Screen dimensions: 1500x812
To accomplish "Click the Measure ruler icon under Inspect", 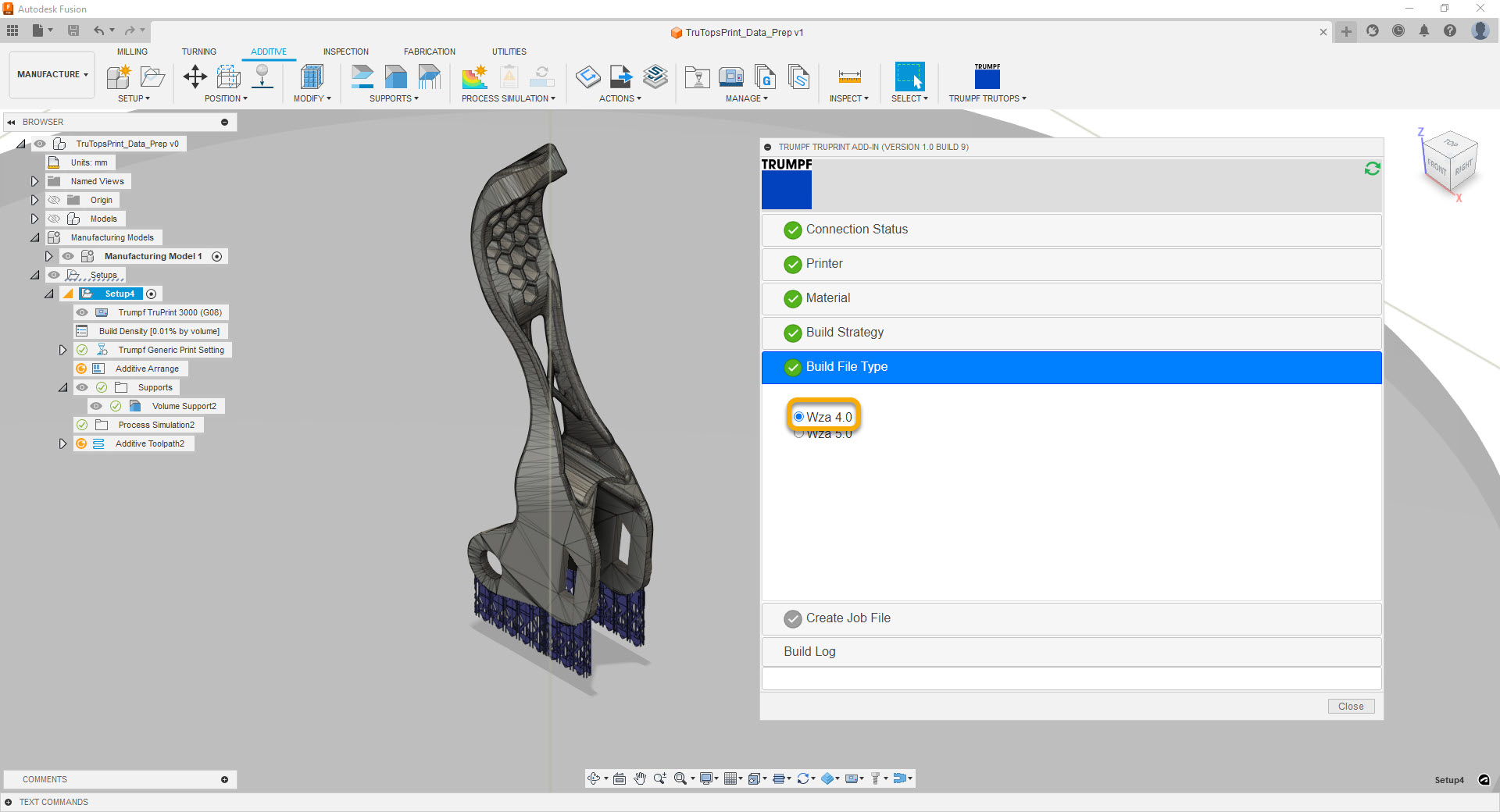I will [x=849, y=77].
